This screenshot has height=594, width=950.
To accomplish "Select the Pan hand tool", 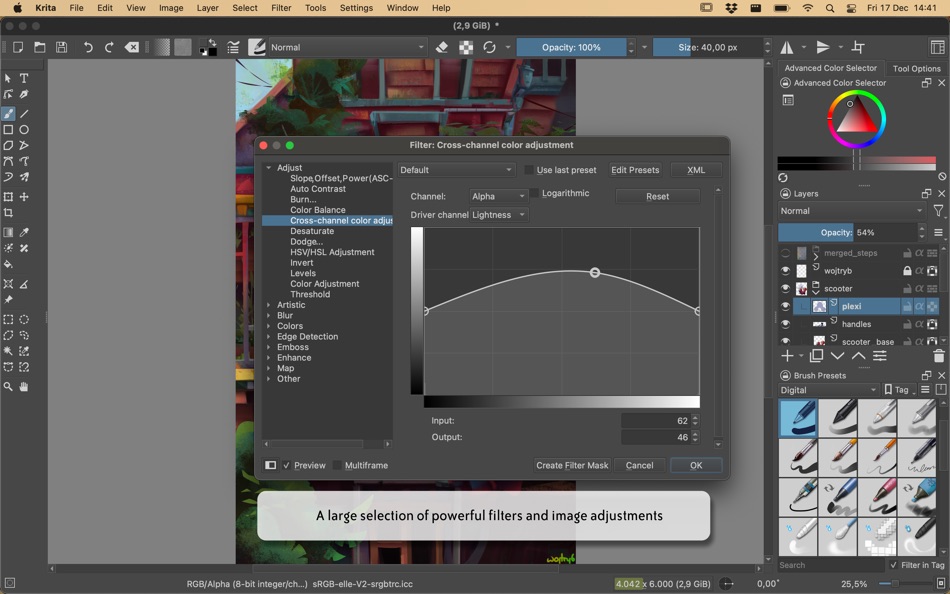I will pyautogui.click(x=24, y=387).
